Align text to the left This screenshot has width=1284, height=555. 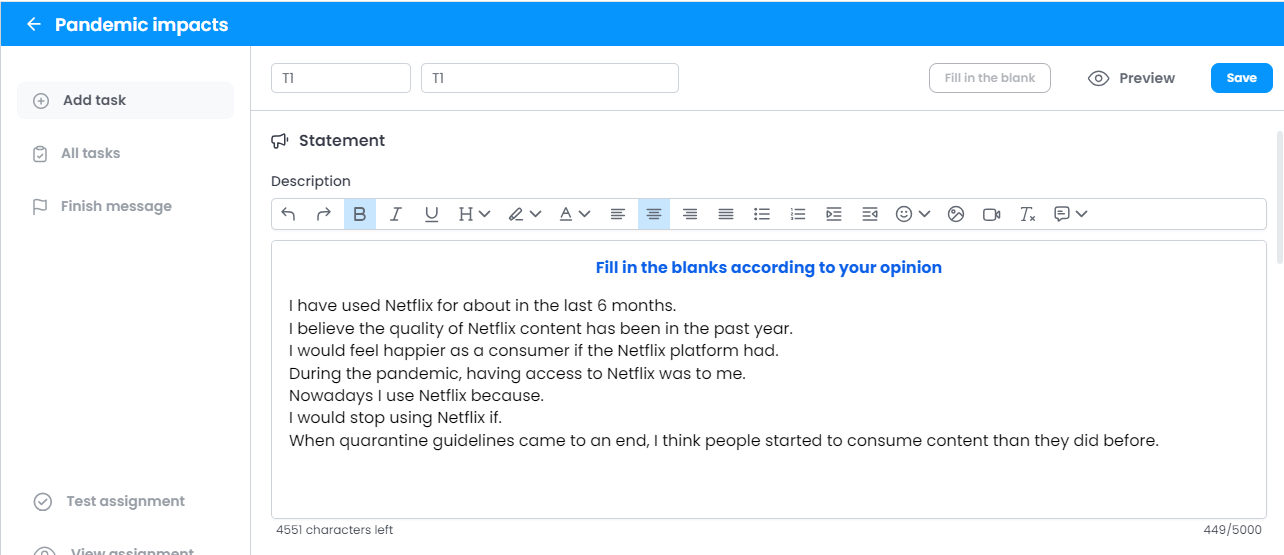618,214
